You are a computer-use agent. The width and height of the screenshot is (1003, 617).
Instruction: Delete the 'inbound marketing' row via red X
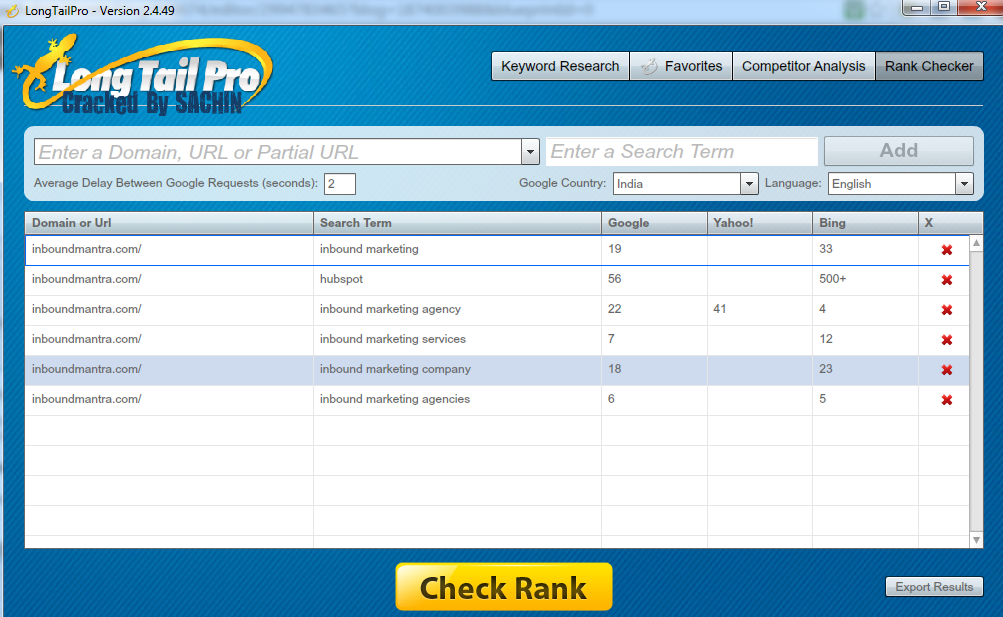click(x=947, y=250)
